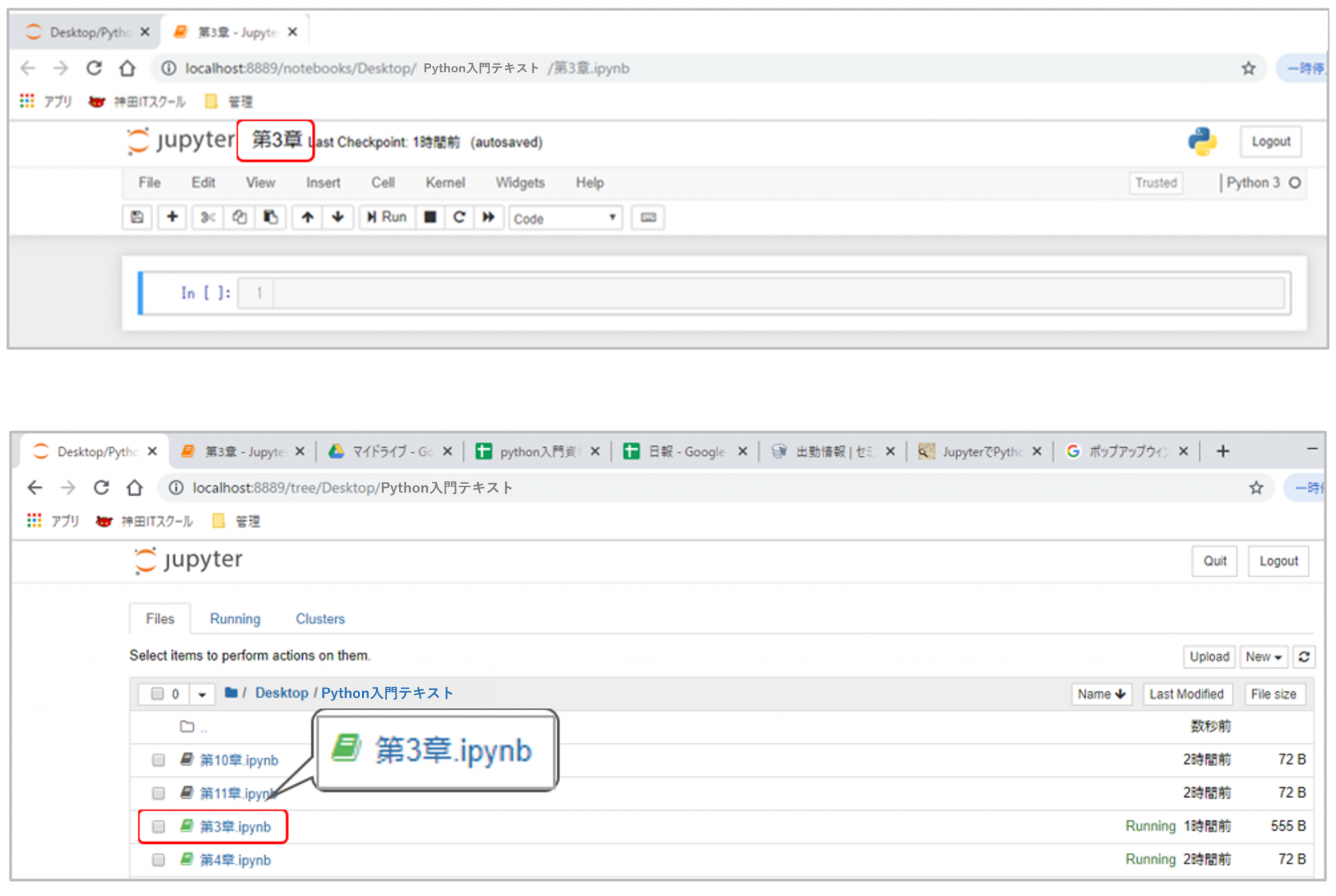Open the Kernel menu

[445, 183]
